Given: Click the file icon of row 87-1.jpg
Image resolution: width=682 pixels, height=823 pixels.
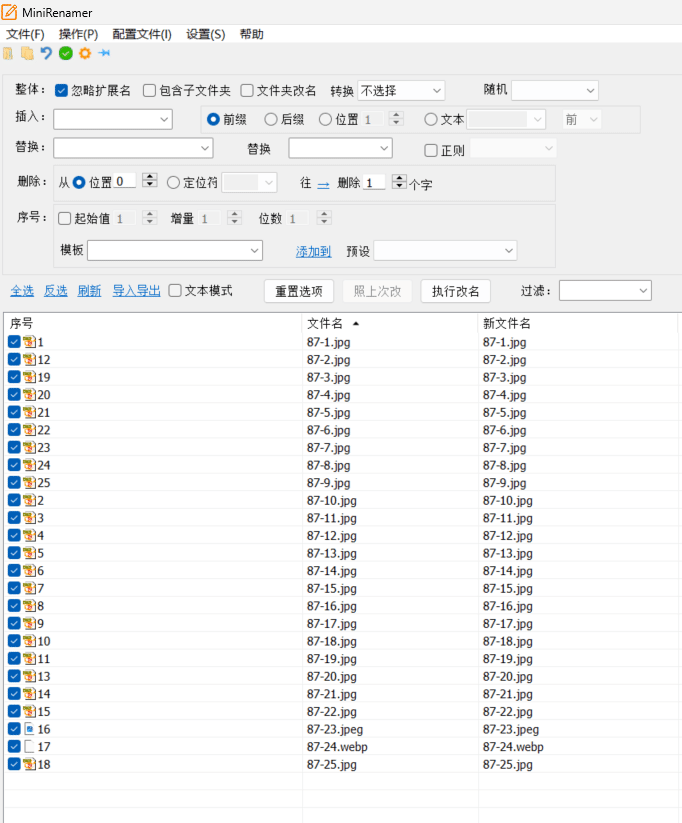Looking at the screenshot, I should click(x=29, y=342).
